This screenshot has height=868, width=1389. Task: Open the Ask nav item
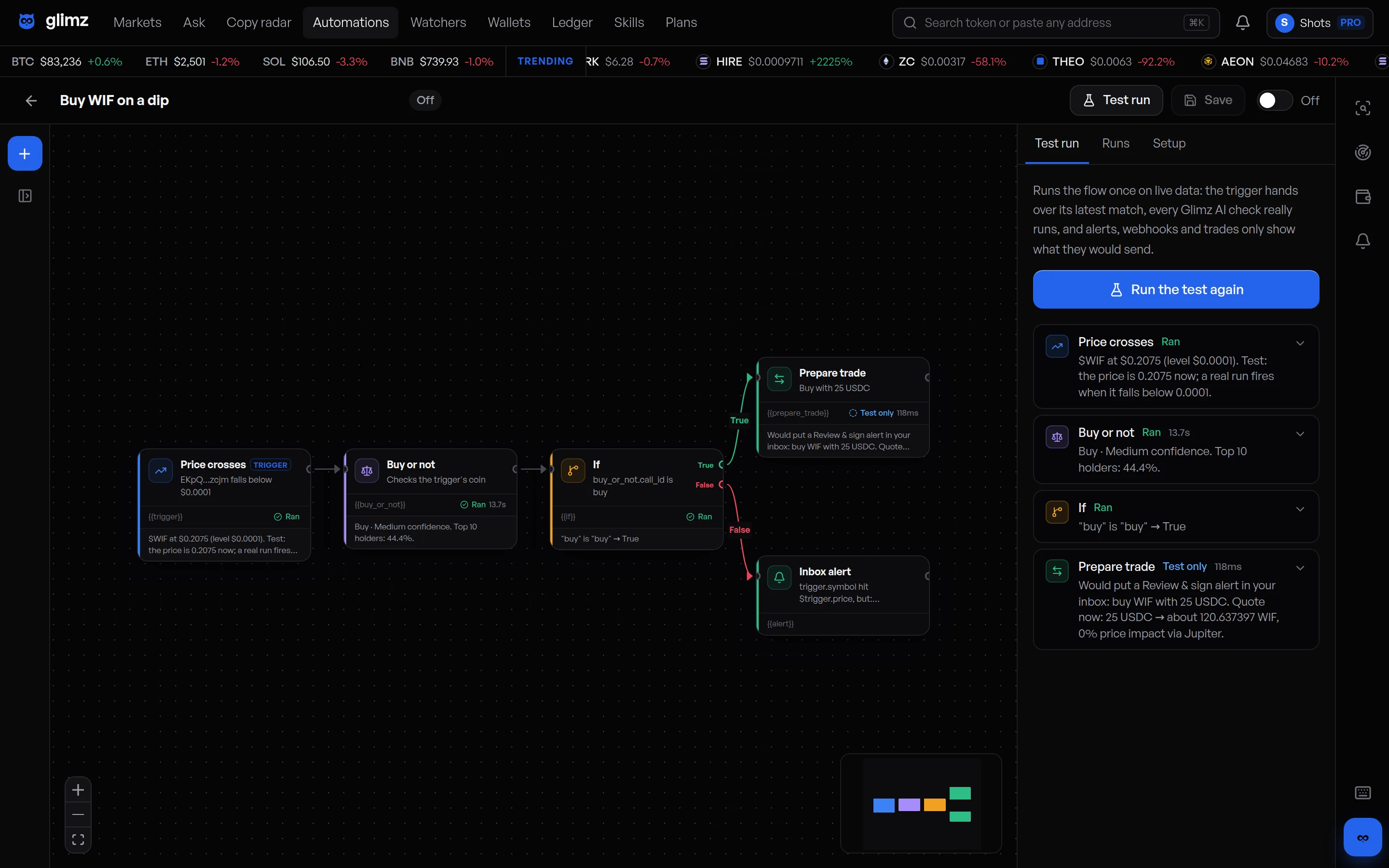click(x=194, y=22)
